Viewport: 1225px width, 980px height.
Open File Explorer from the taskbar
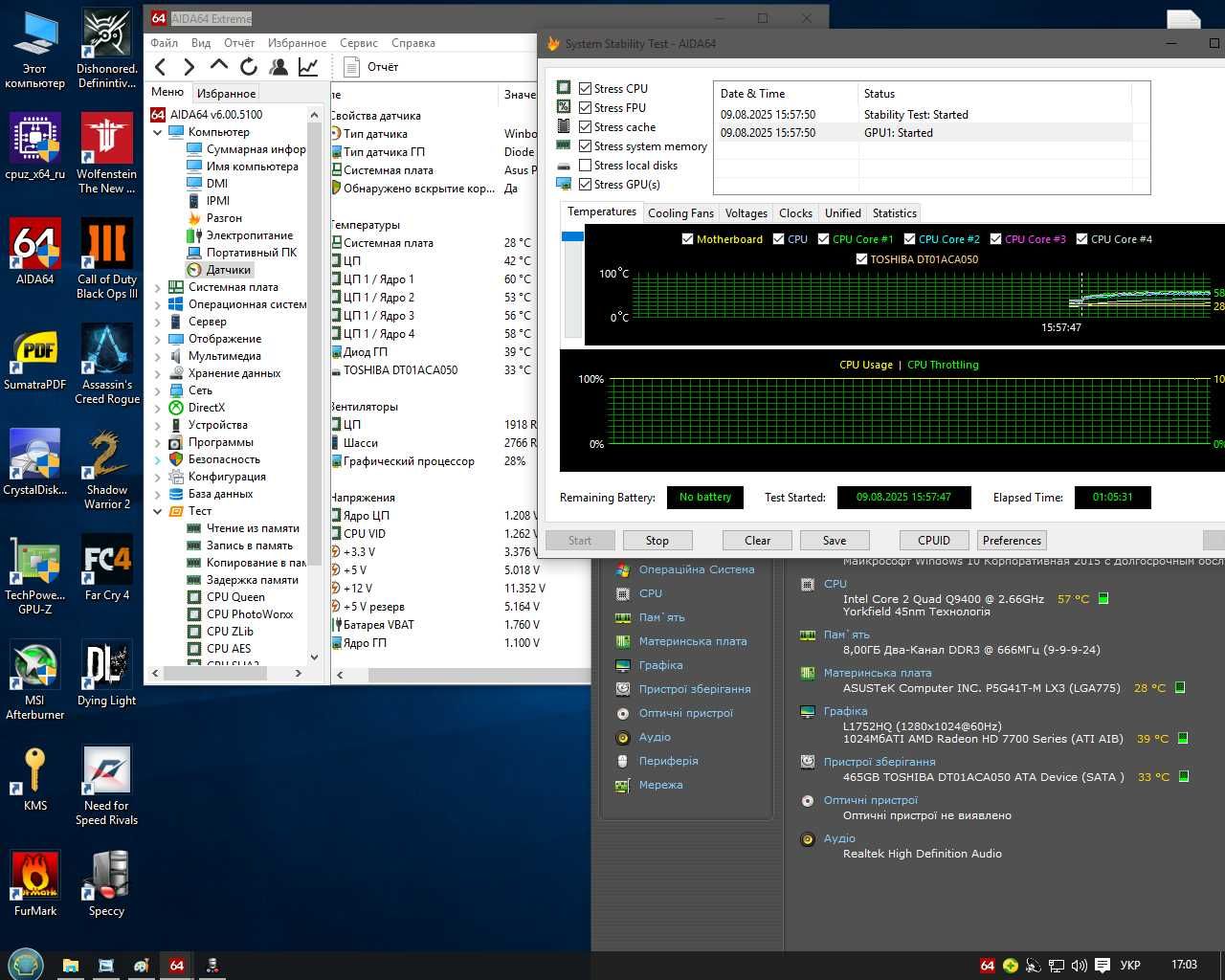(71, 965)
